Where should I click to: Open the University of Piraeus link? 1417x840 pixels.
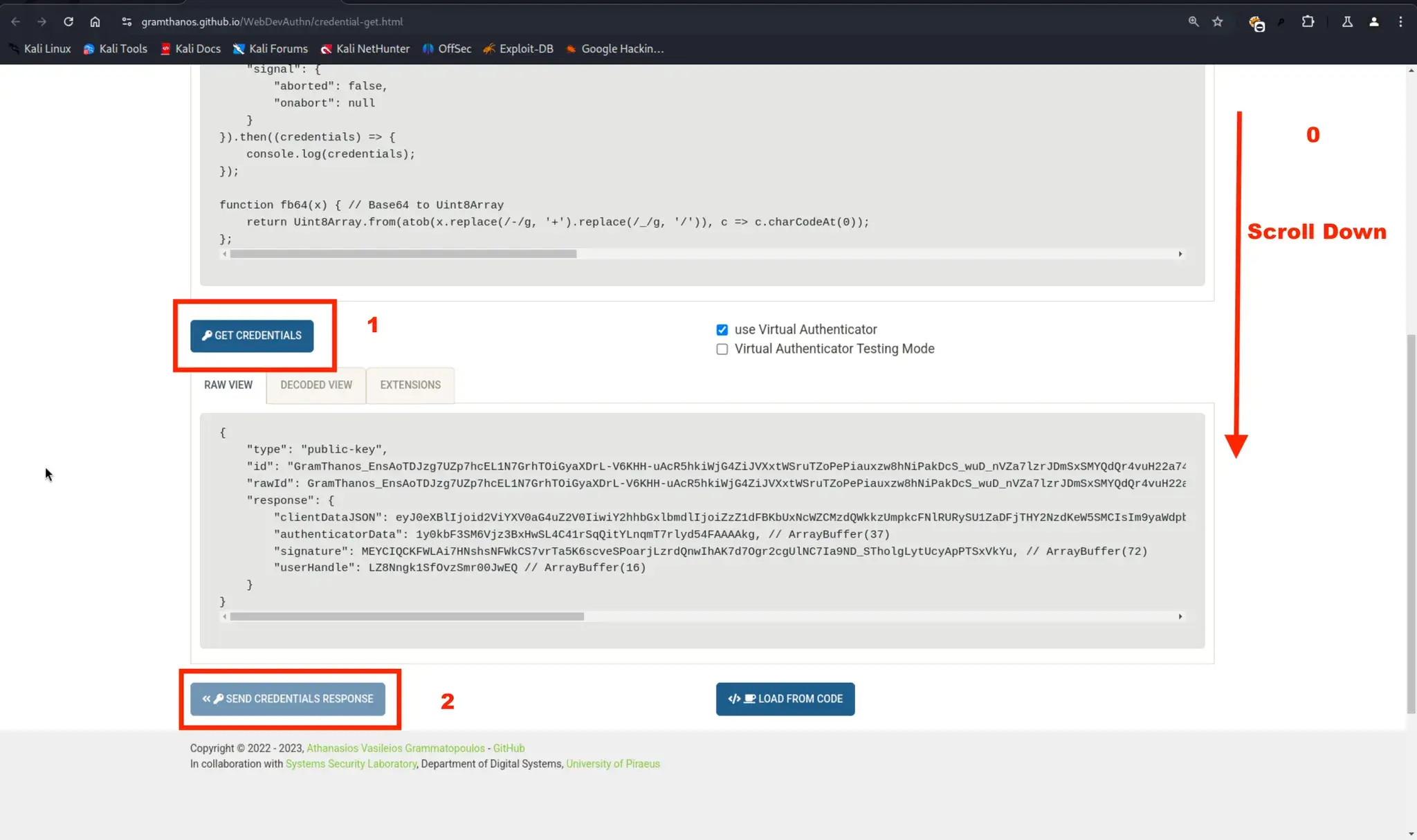coord(612,764)
